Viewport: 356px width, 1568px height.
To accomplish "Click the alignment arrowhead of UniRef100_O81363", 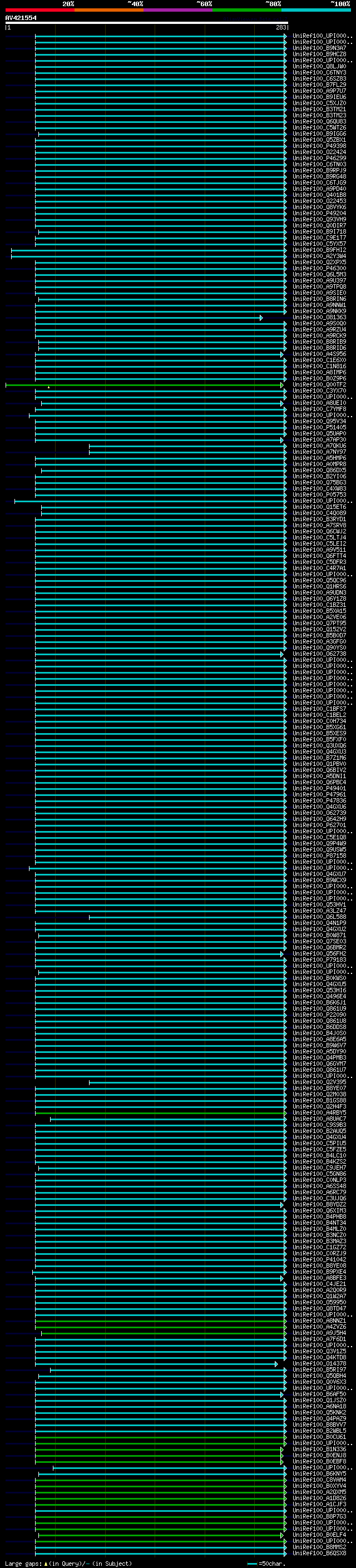I will 261,318.
